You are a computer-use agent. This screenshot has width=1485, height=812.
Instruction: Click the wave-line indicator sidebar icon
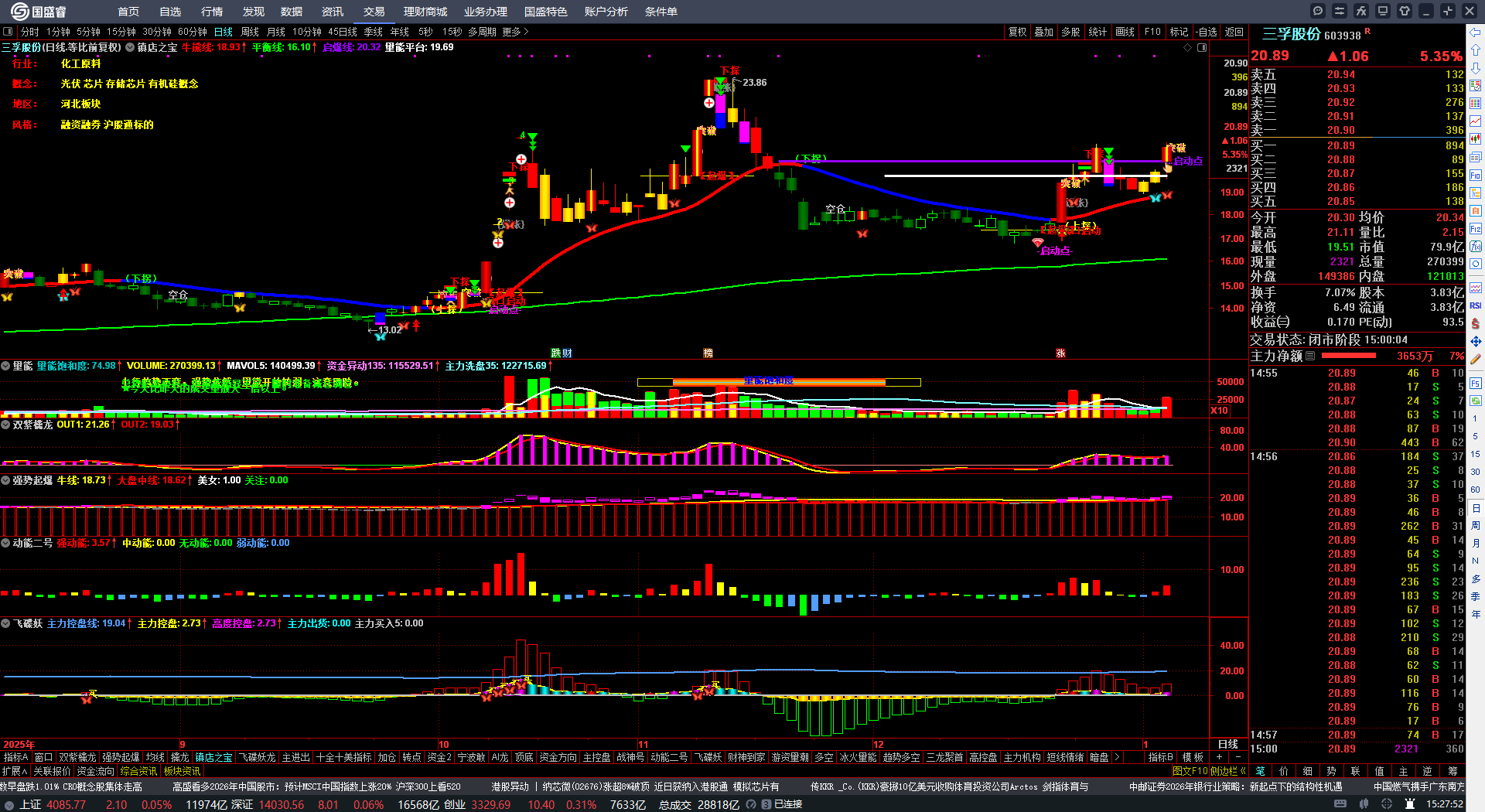[x=1476, y=288]
